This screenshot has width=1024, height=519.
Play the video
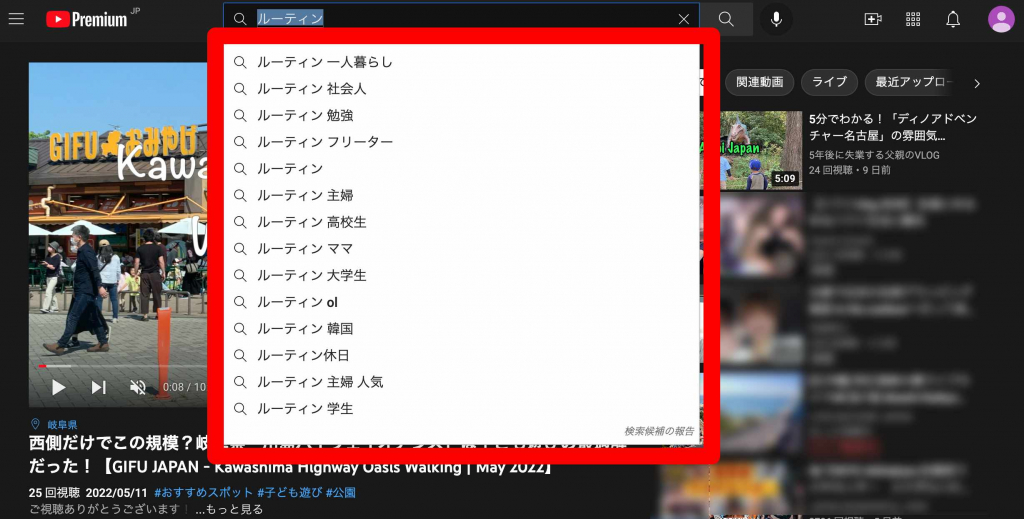59,387
